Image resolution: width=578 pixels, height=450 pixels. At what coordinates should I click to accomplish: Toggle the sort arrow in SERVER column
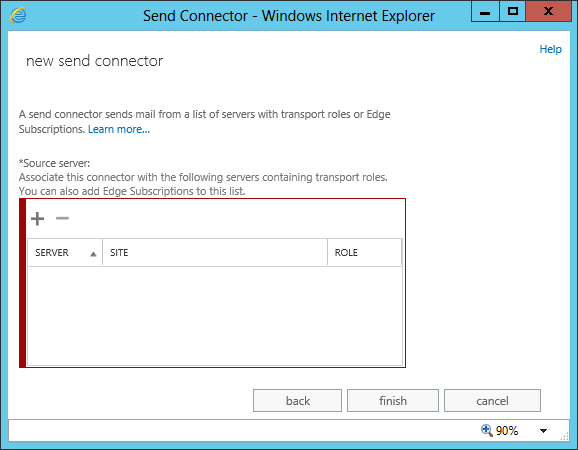(93, 254)
